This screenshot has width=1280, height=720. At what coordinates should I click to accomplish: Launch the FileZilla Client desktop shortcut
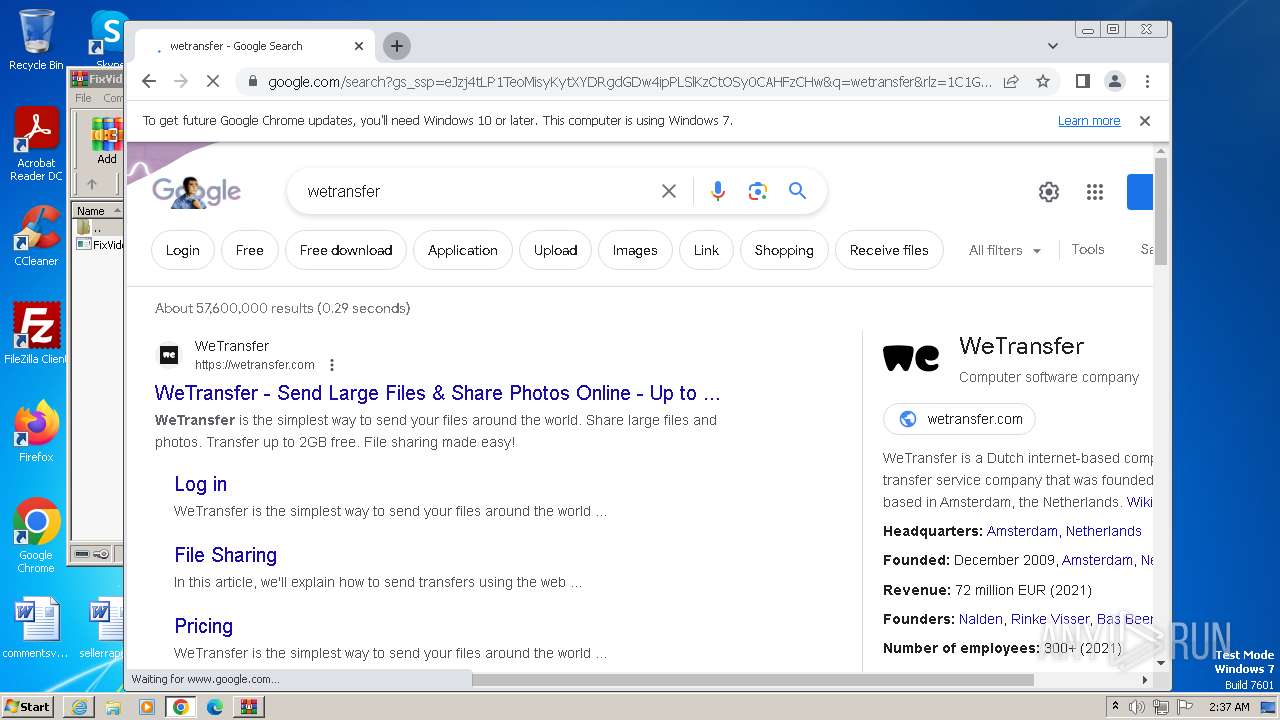point(36,334)
